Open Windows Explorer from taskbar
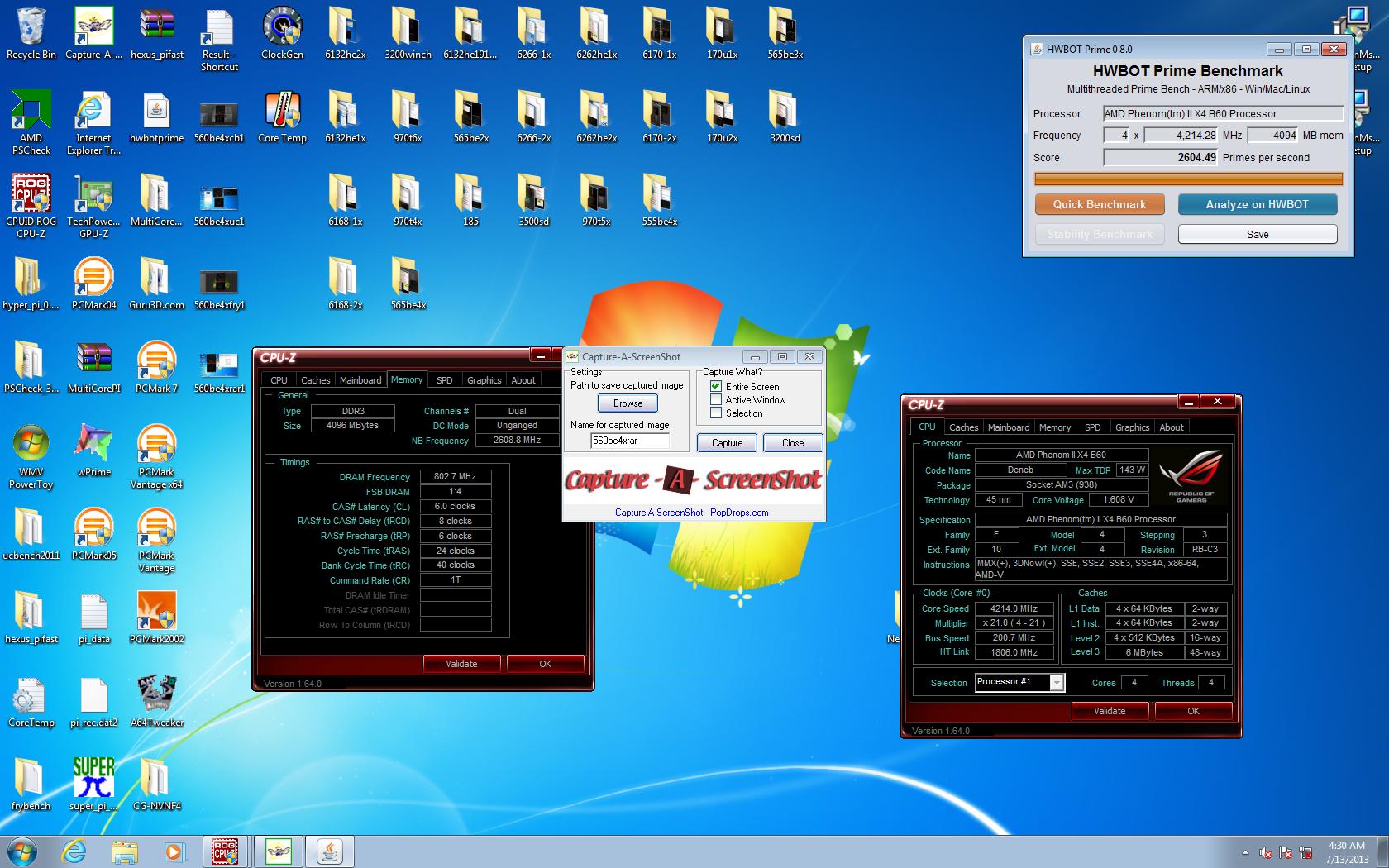This screenshot has width=1389, height=868. 125,851
